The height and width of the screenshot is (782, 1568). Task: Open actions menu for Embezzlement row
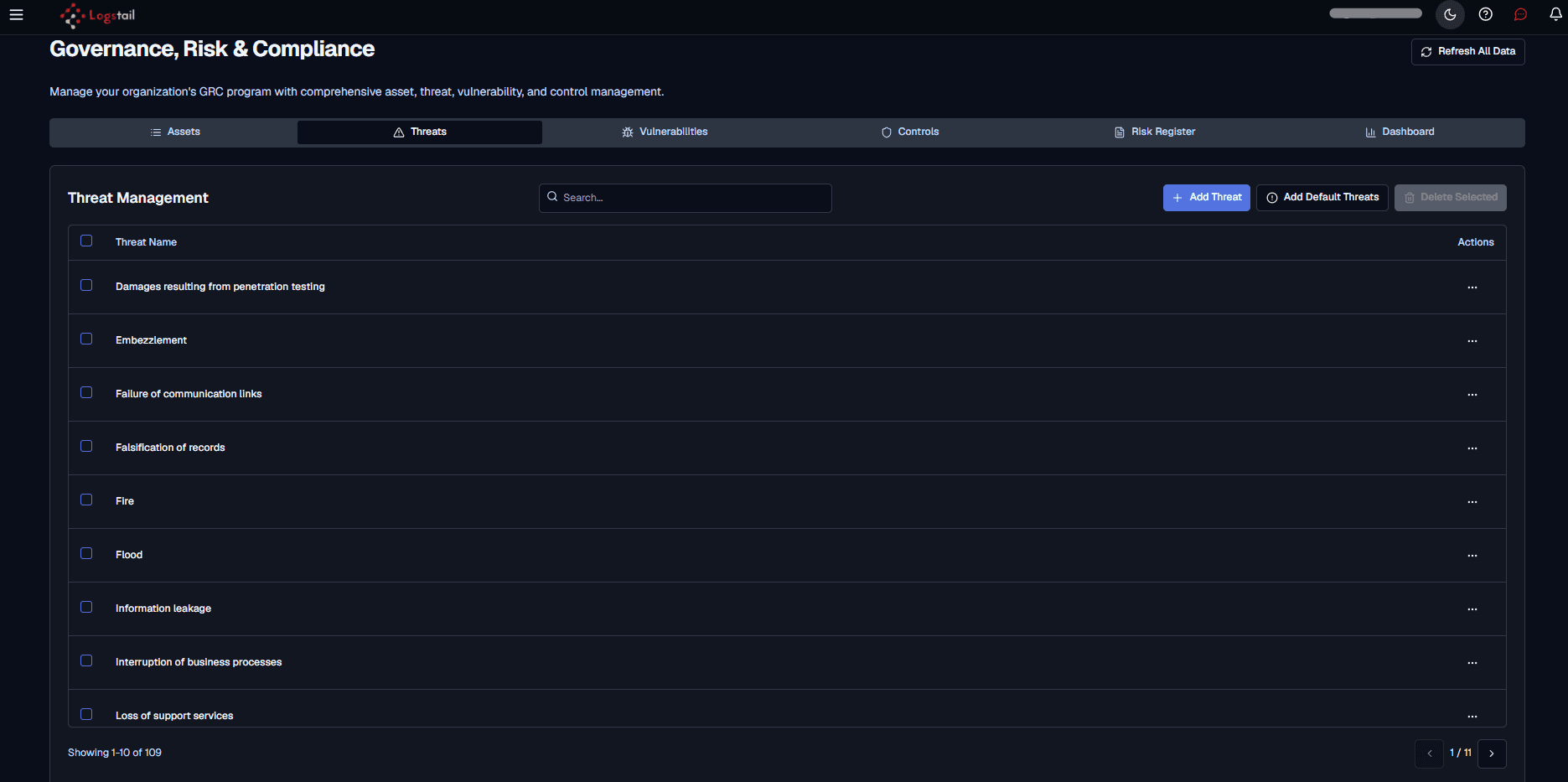click(1472, 341)
